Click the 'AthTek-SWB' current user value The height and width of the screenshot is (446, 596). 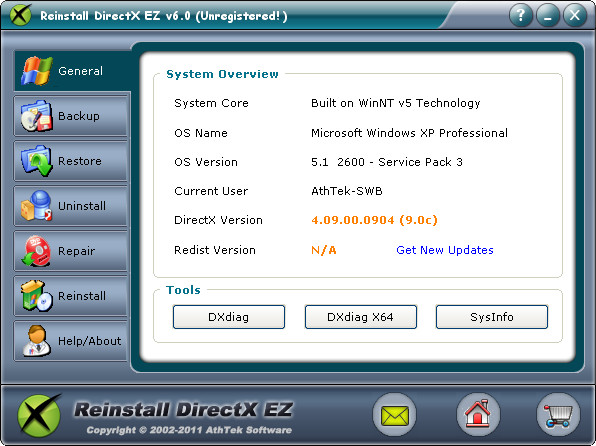[x=347, y=191]
